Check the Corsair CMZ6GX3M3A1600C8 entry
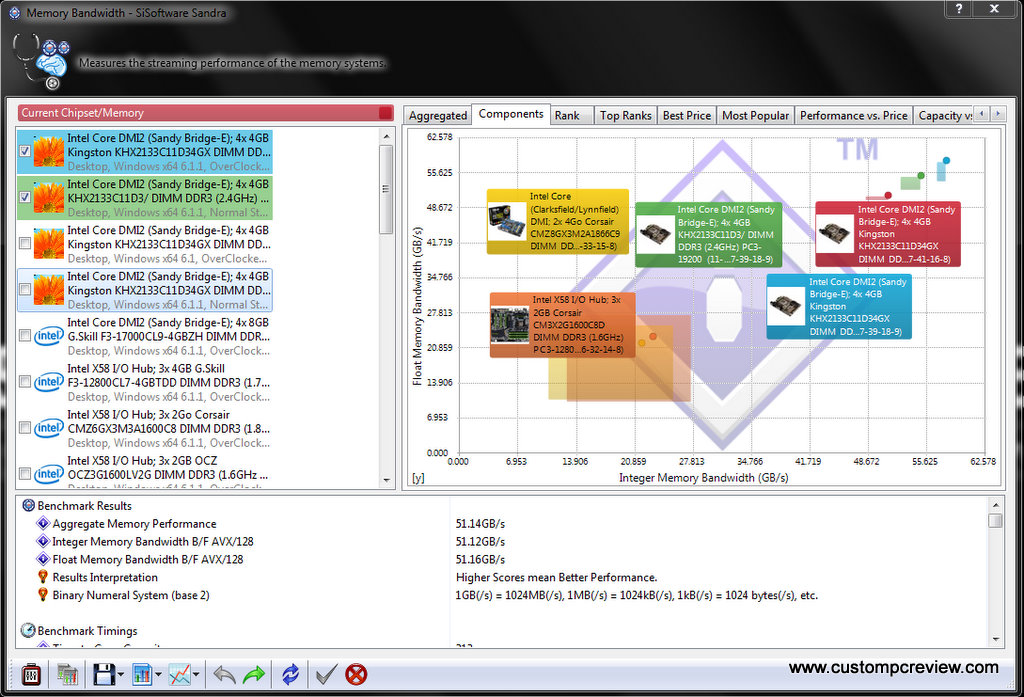The width and height of the screenshot is (1024, 697). pos(25,428)
